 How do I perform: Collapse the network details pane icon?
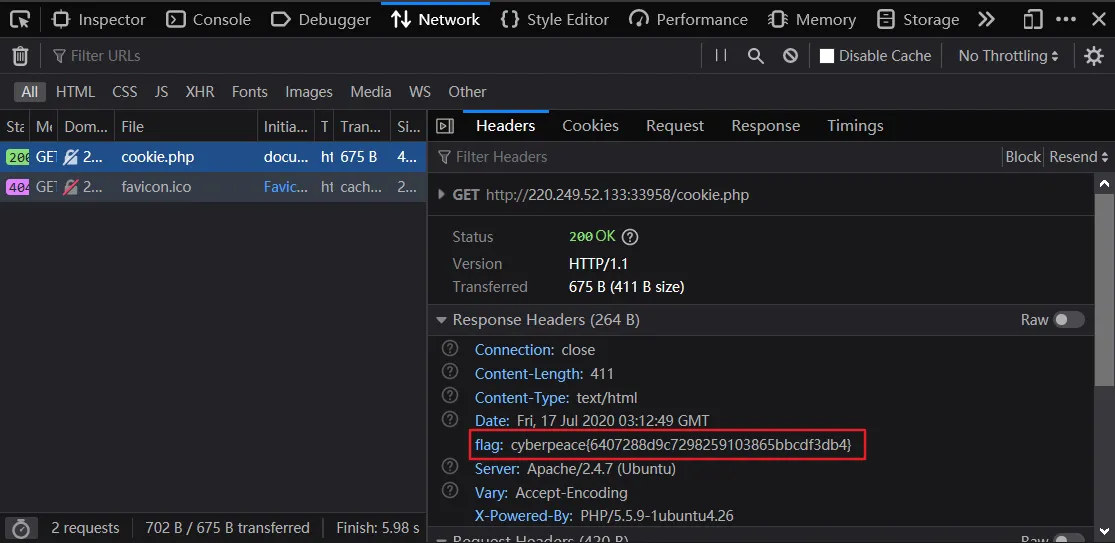pos(445,126)
